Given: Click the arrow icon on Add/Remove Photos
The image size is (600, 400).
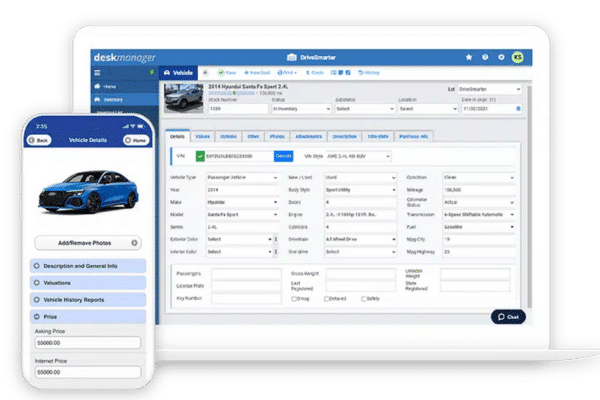Looking at the screenshot, I should click(134, 243).
